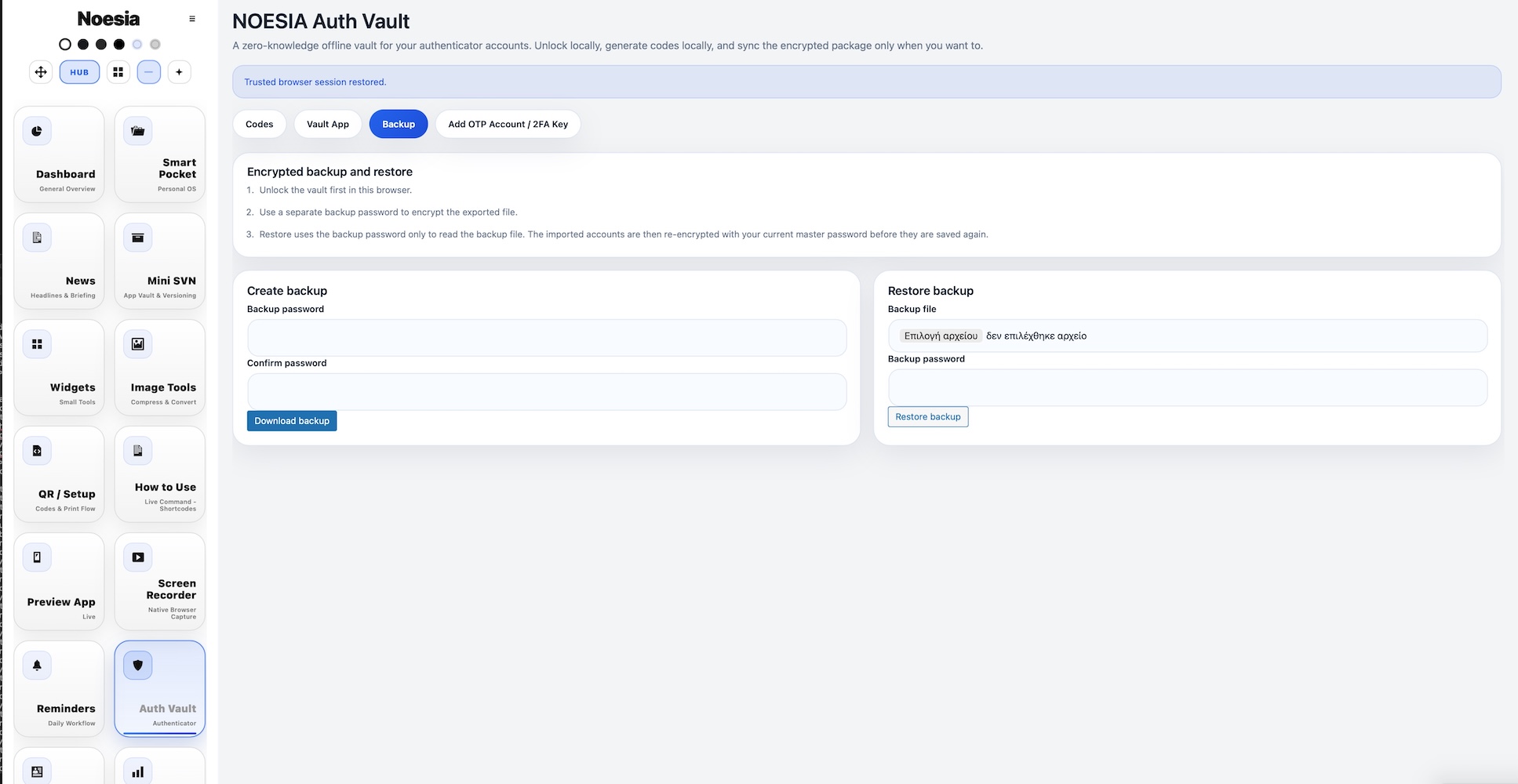Click the Download backup button
The width and height of the screenshot is (1518, 784).
[292, 421]
